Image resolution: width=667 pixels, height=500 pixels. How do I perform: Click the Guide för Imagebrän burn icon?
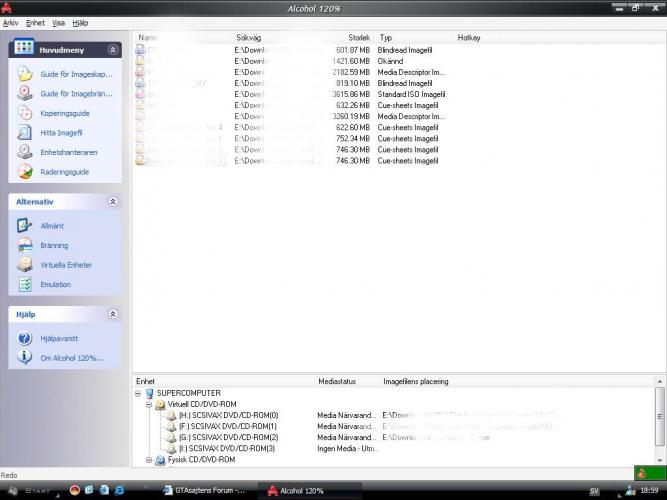25,93
